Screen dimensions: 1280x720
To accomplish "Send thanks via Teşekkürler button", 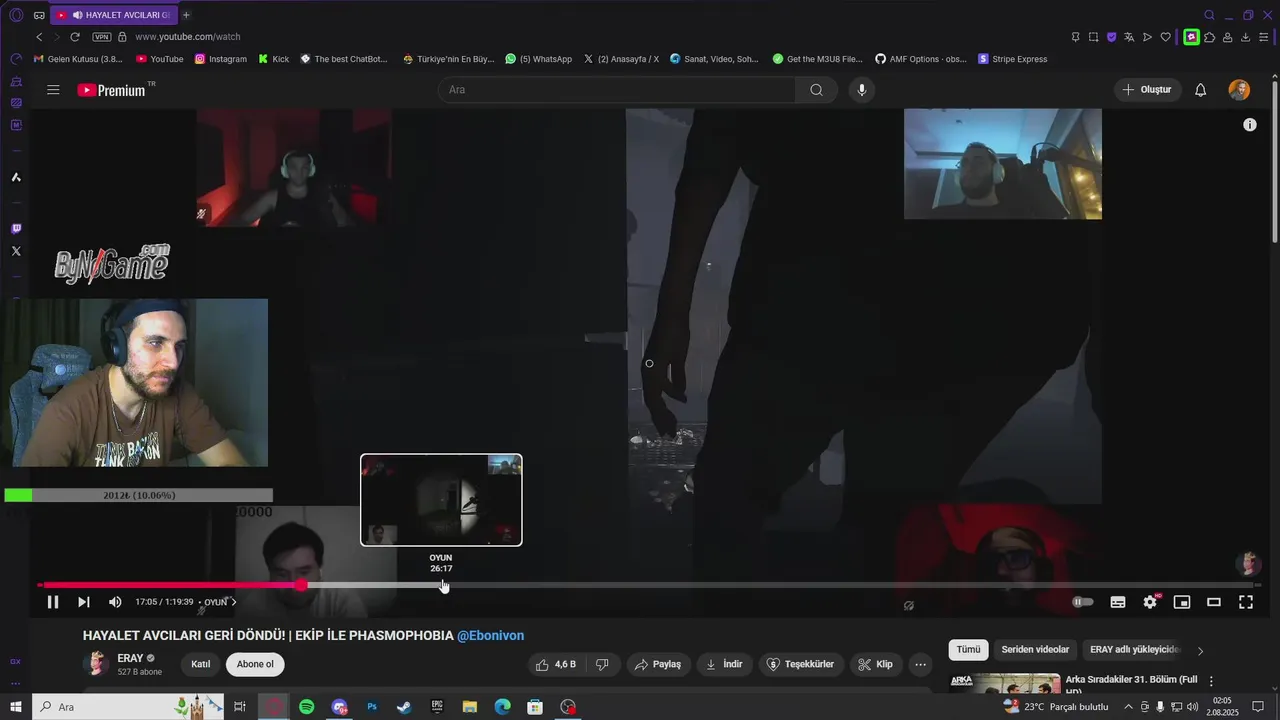I will pos(800,664).
